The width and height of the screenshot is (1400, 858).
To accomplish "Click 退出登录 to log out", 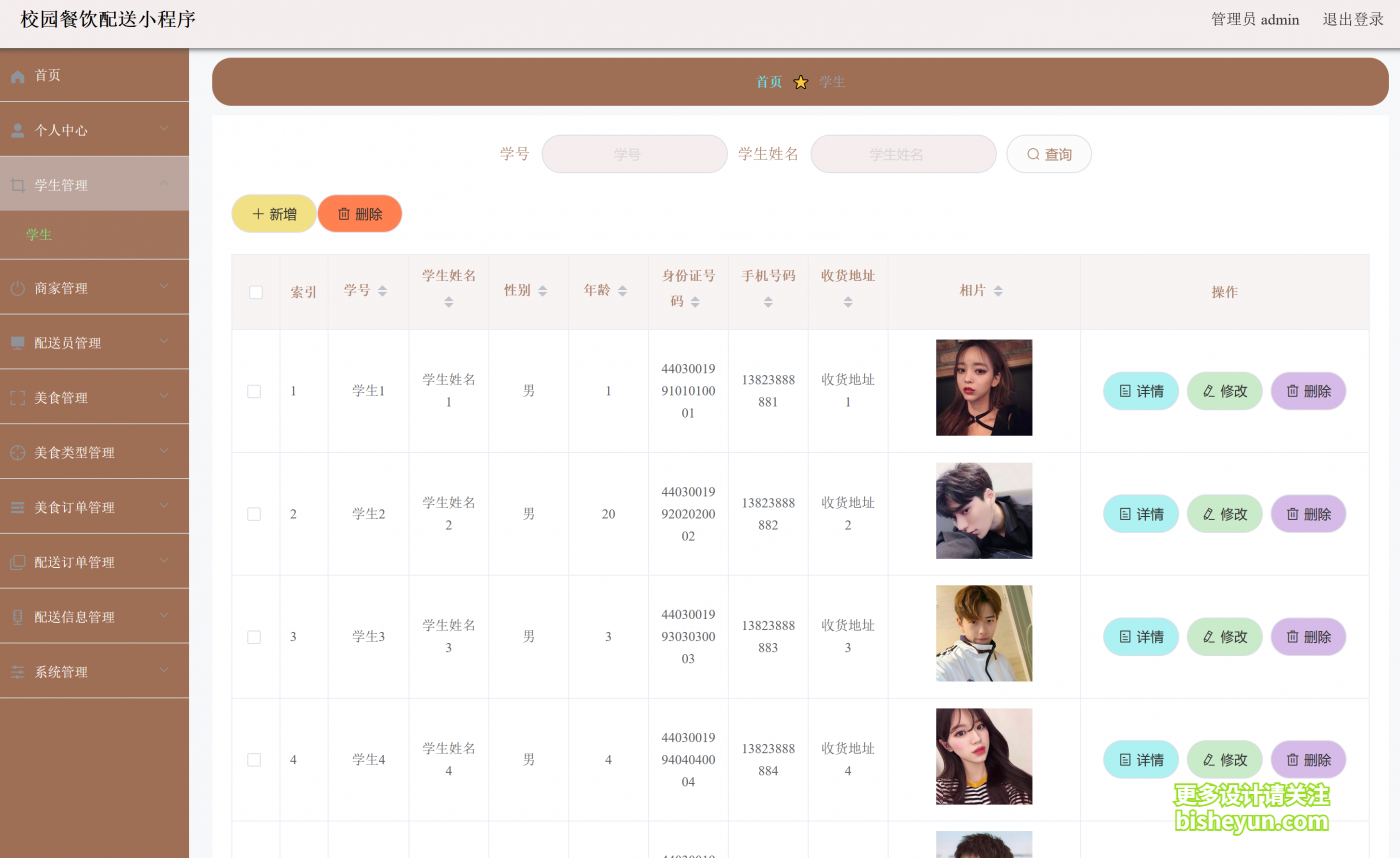I will 1353,19.
